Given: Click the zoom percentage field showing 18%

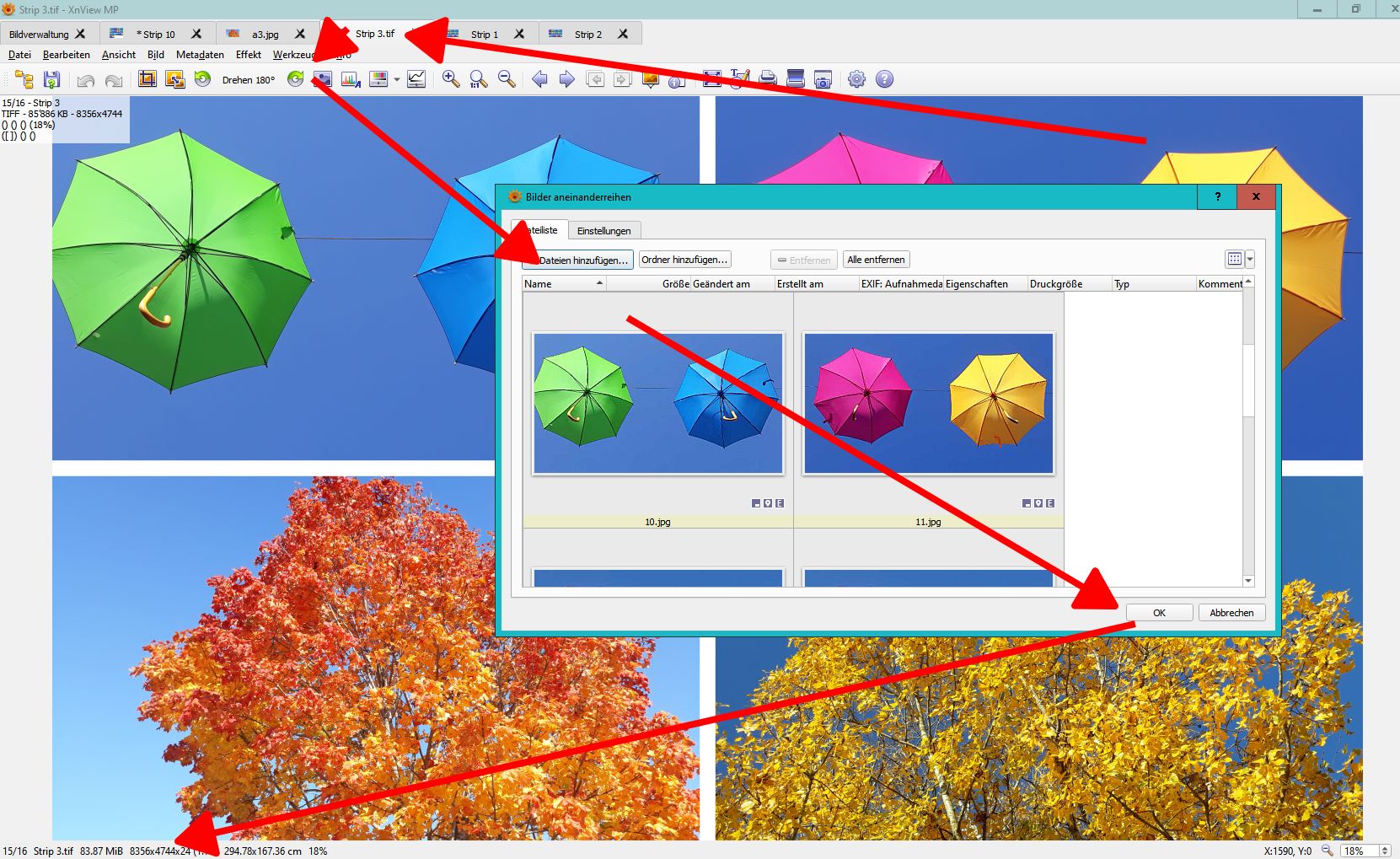Looking at the screenshot, I should coord(1360,851).
